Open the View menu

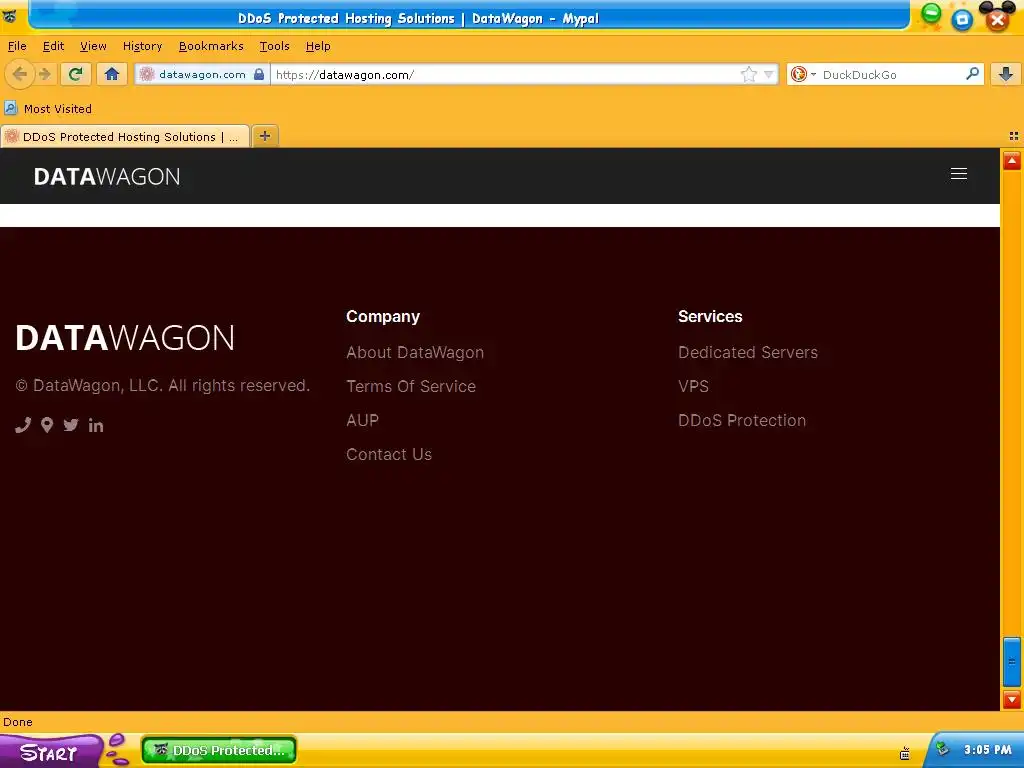coord(93,46)
